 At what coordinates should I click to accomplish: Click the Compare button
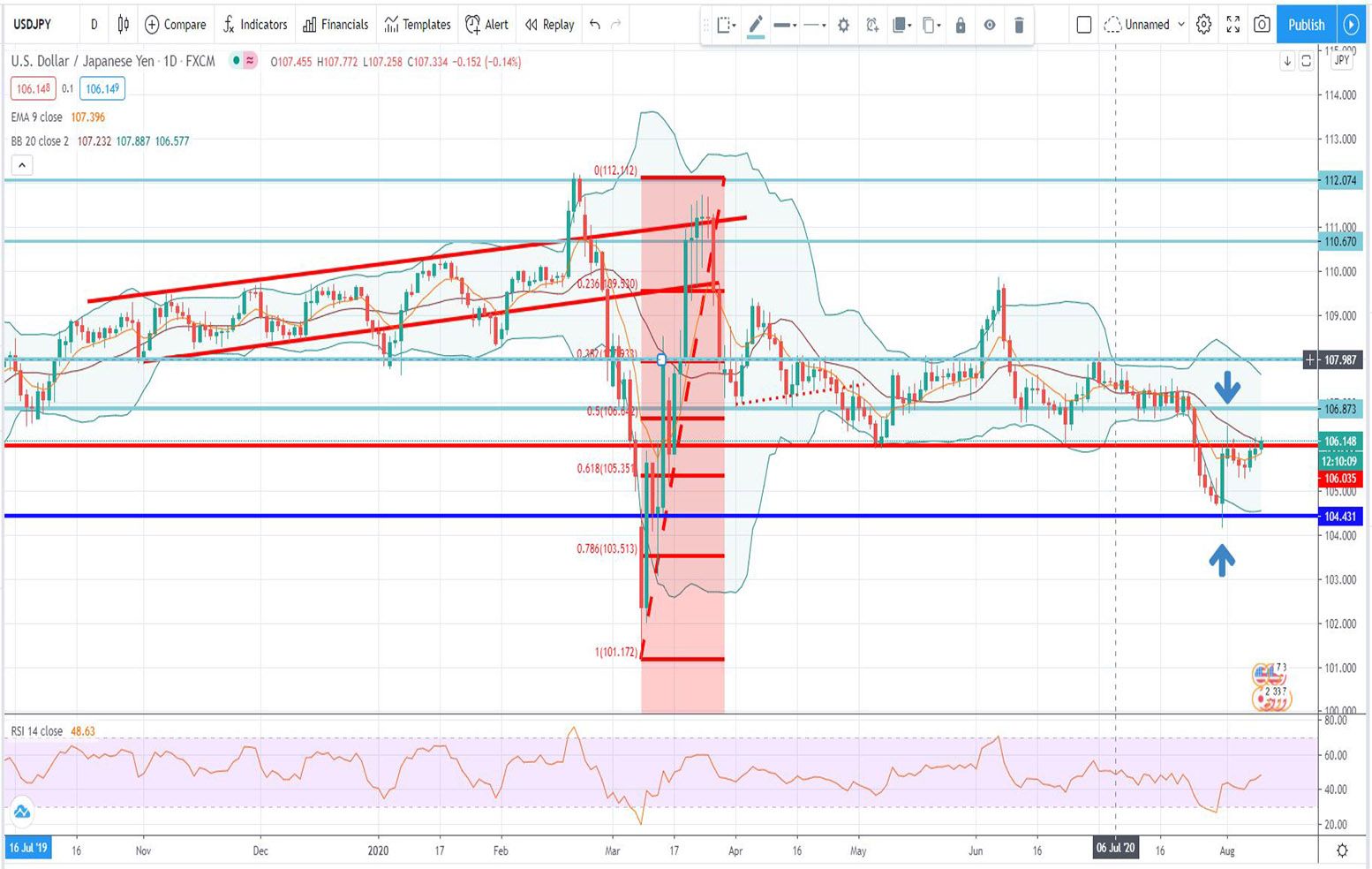pyautogui.click(x=176, y=25)
